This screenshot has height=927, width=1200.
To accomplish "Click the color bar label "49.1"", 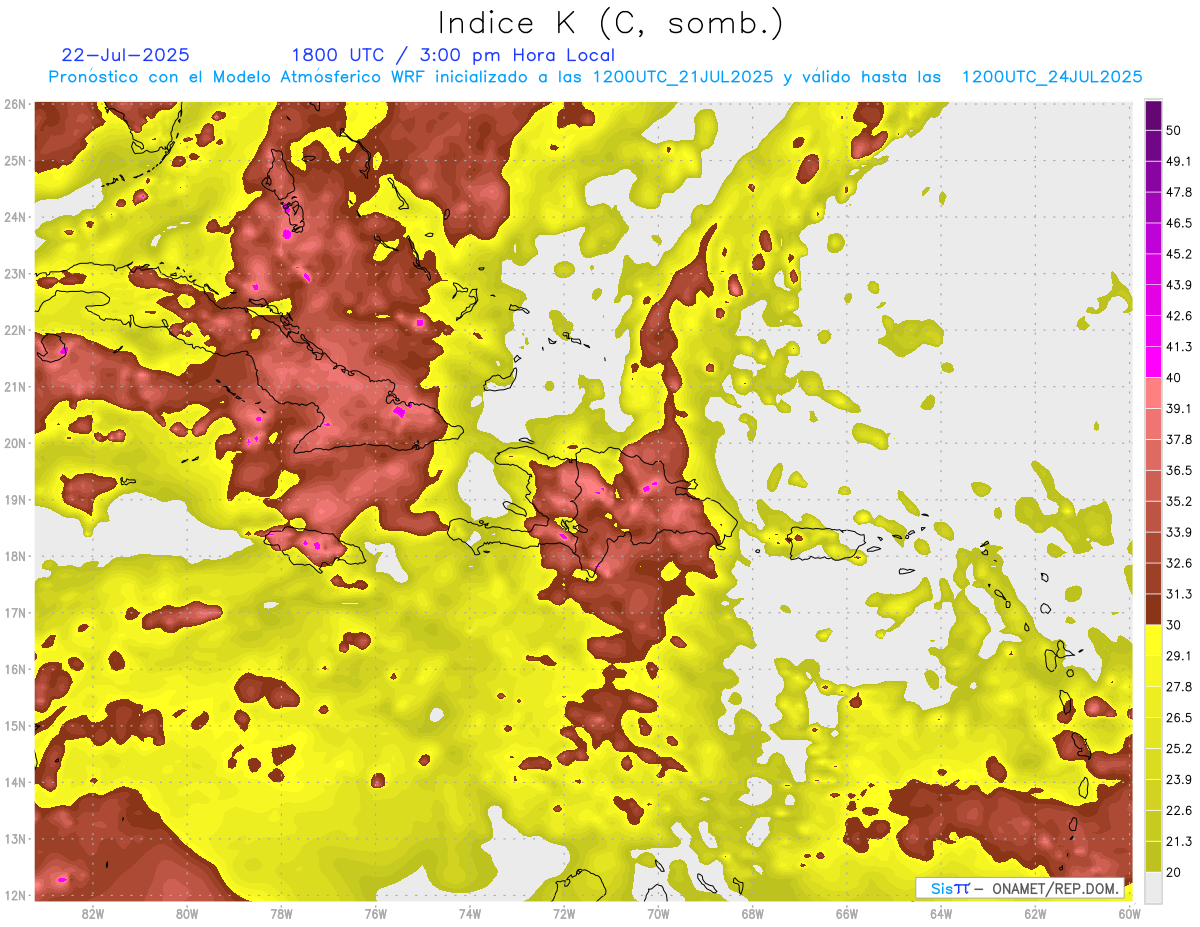I will 1178,162.
